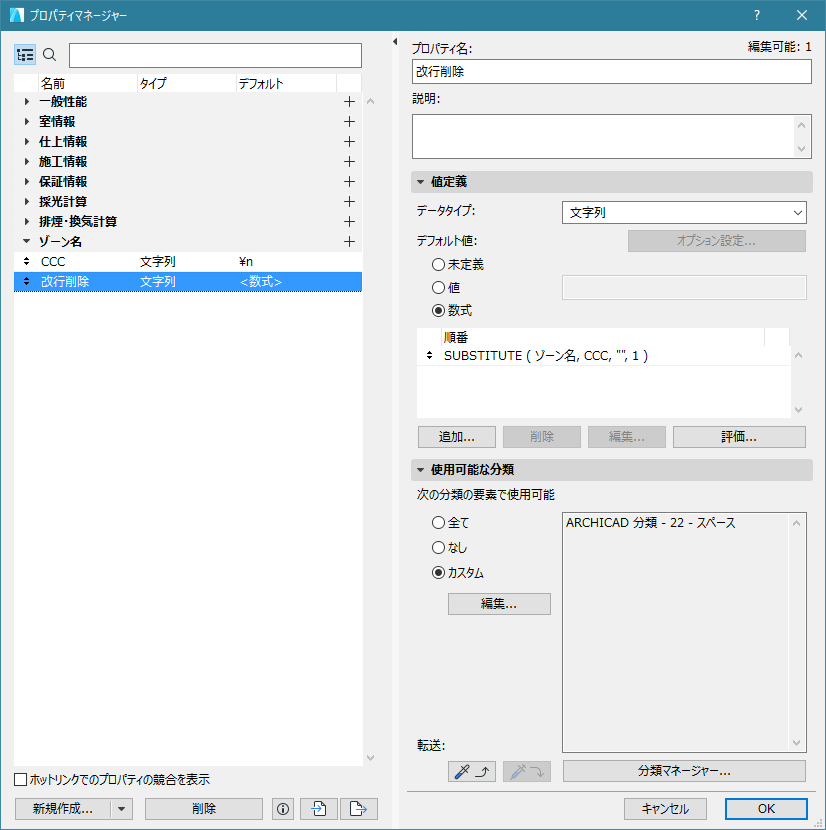Click the reorder handle of SUBSTITUTE expression
Screen dimensions: 826x830
point(429,355)
